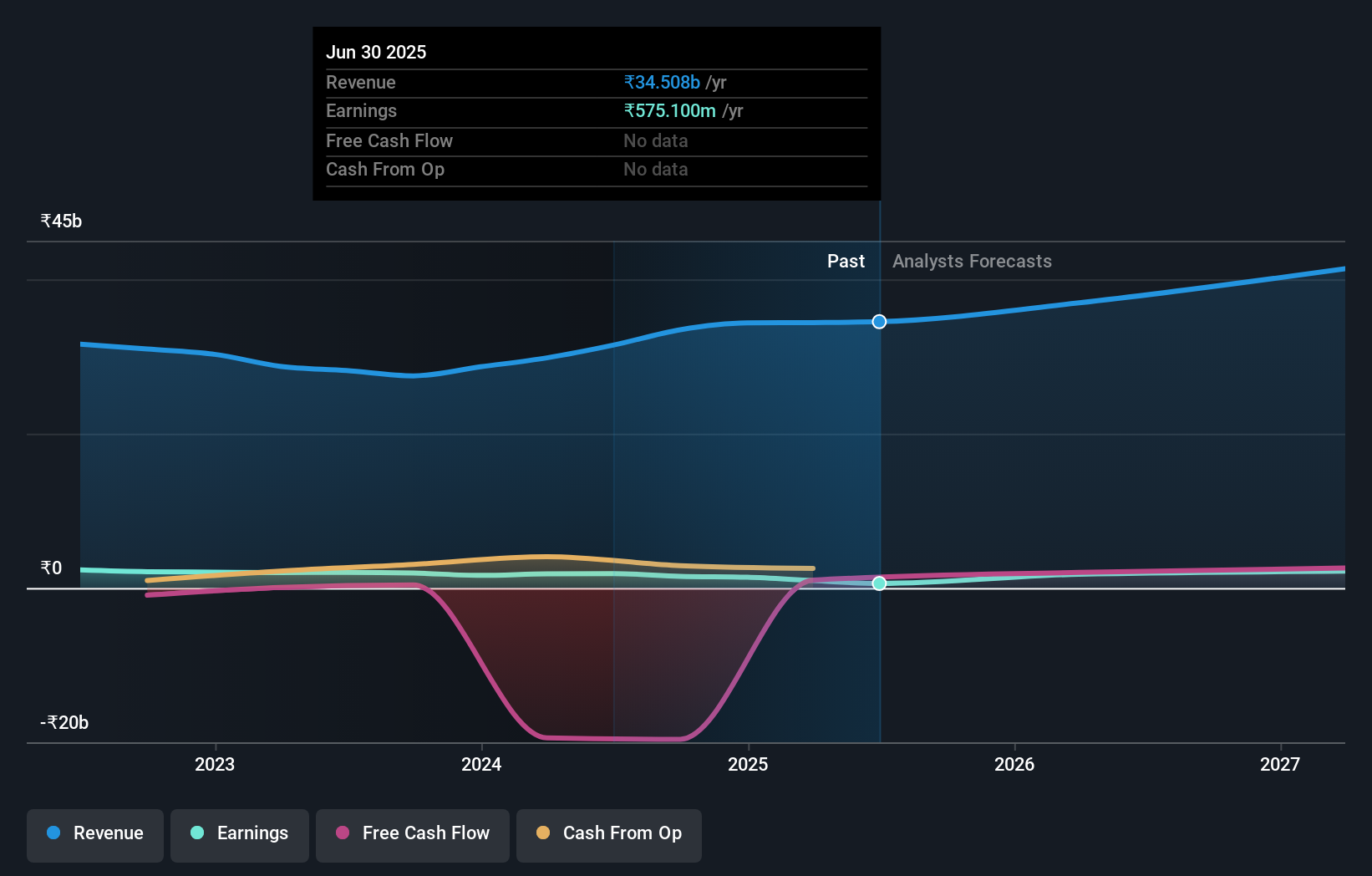The image size is (1372, 876).
Task: Toggle the Cash From Op series visibility
Action: coord(608,833)
